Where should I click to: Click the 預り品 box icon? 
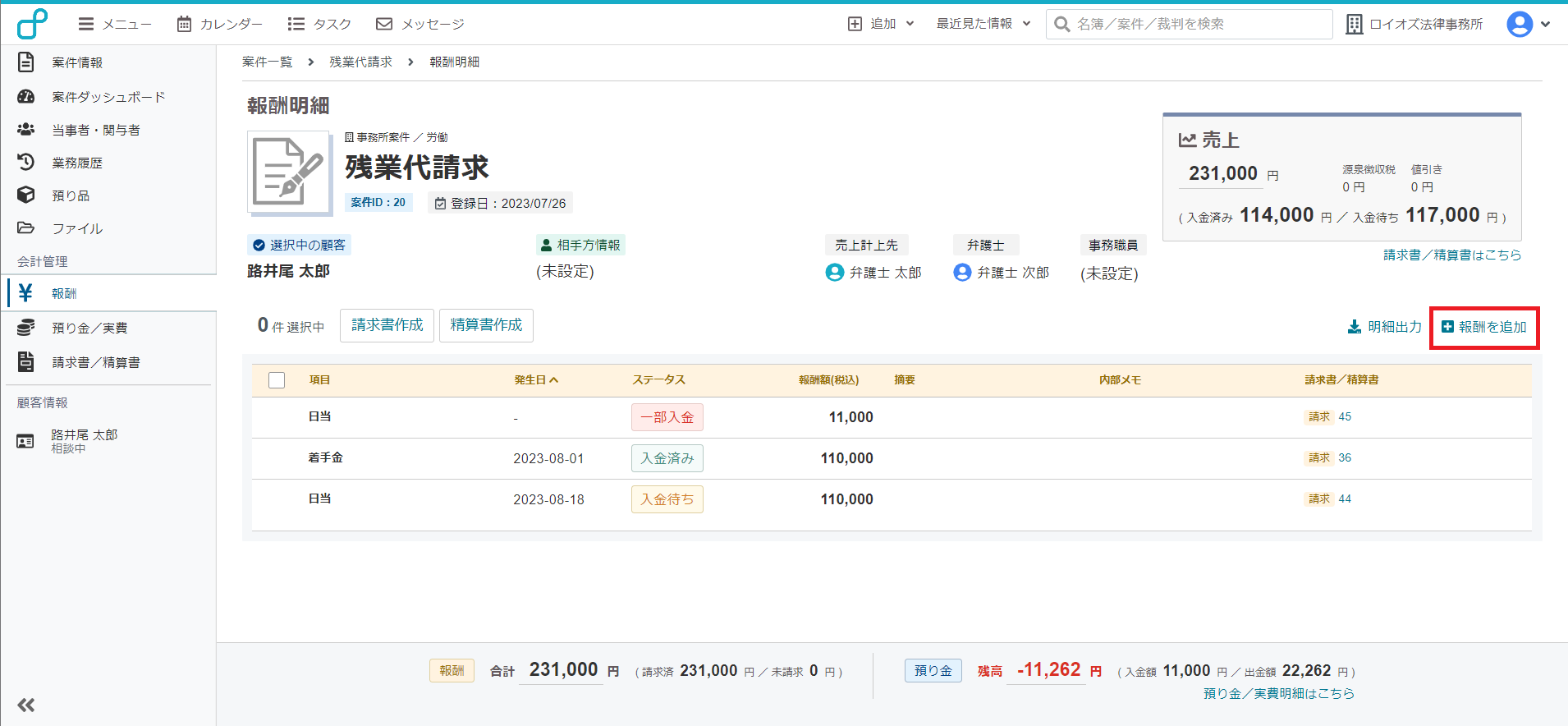click(25, 195)
